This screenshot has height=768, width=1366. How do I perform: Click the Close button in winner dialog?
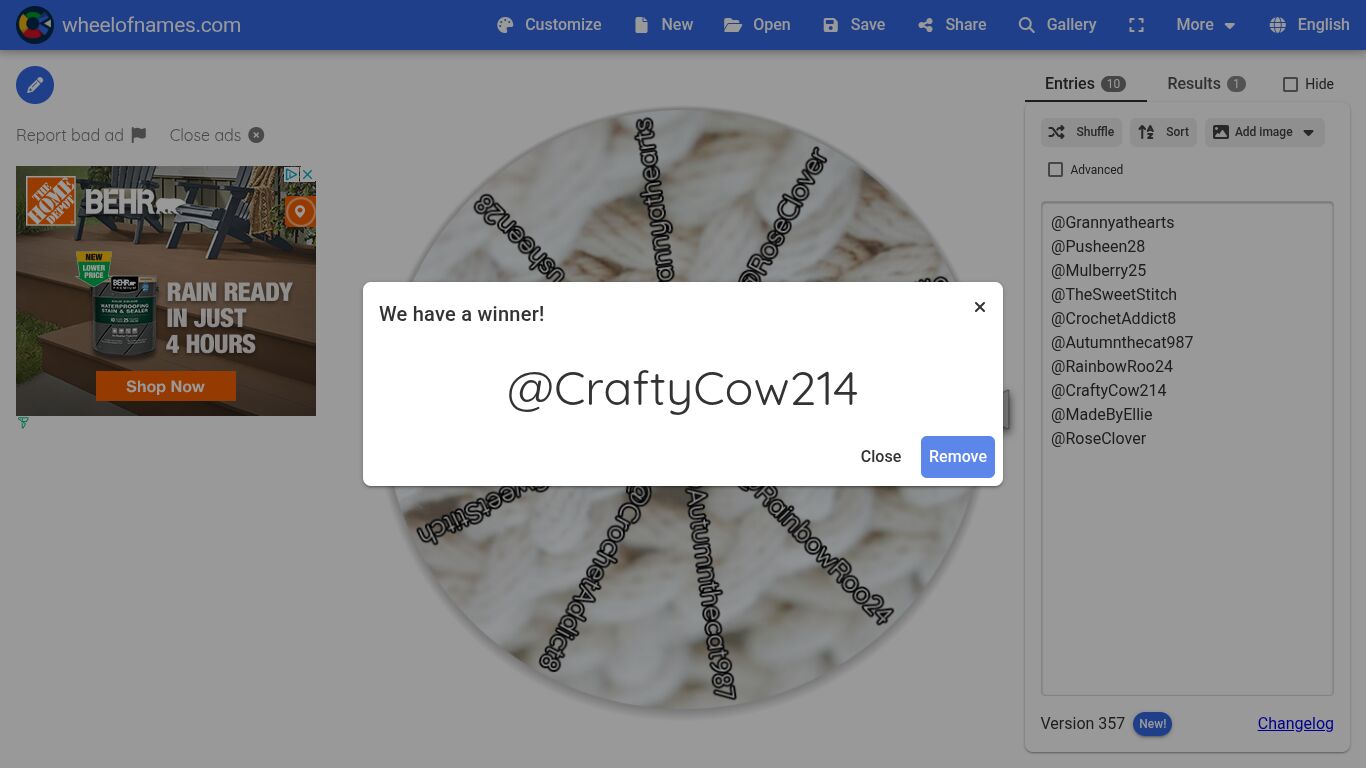point(881,456)
